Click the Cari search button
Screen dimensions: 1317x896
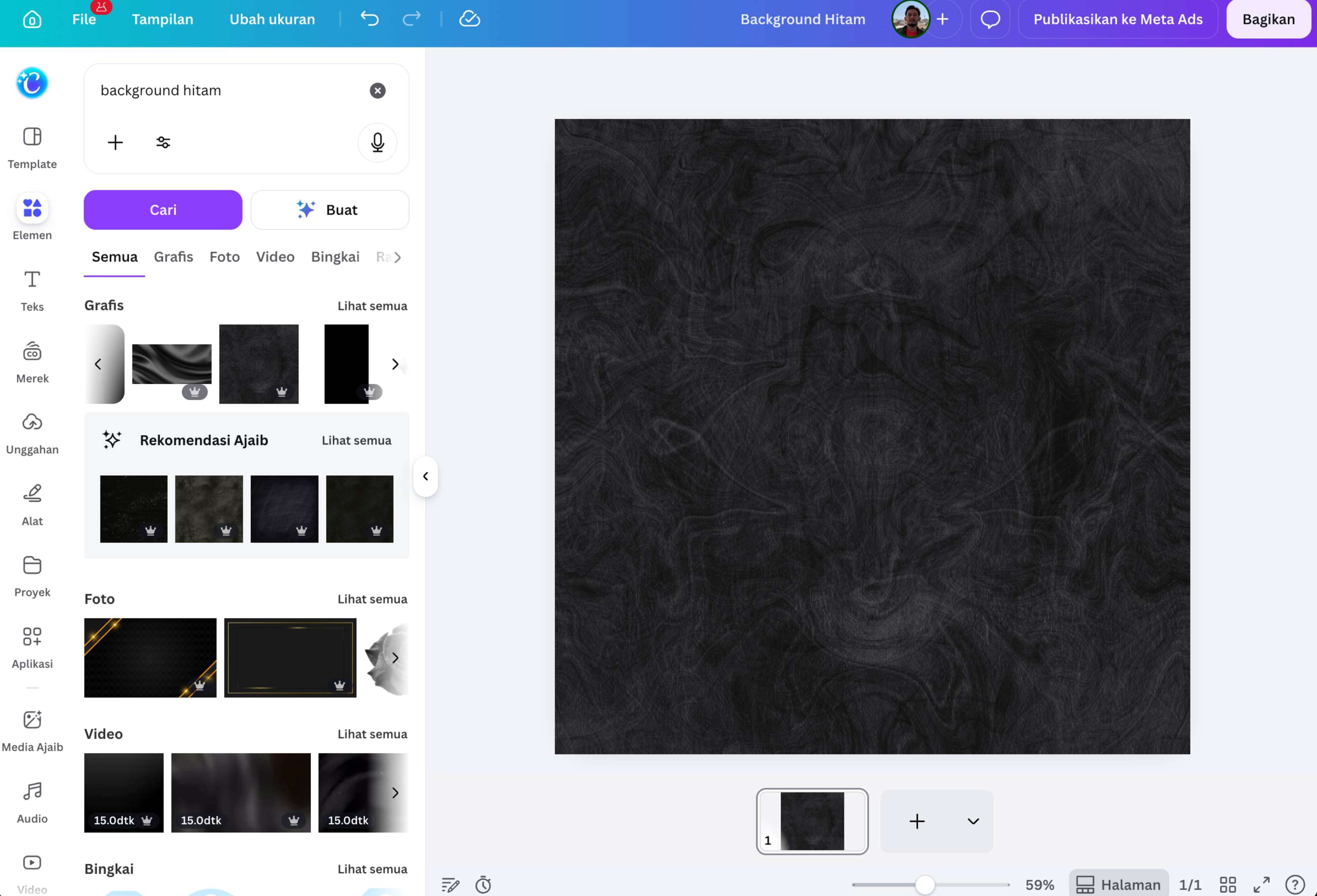click(163, 210)
